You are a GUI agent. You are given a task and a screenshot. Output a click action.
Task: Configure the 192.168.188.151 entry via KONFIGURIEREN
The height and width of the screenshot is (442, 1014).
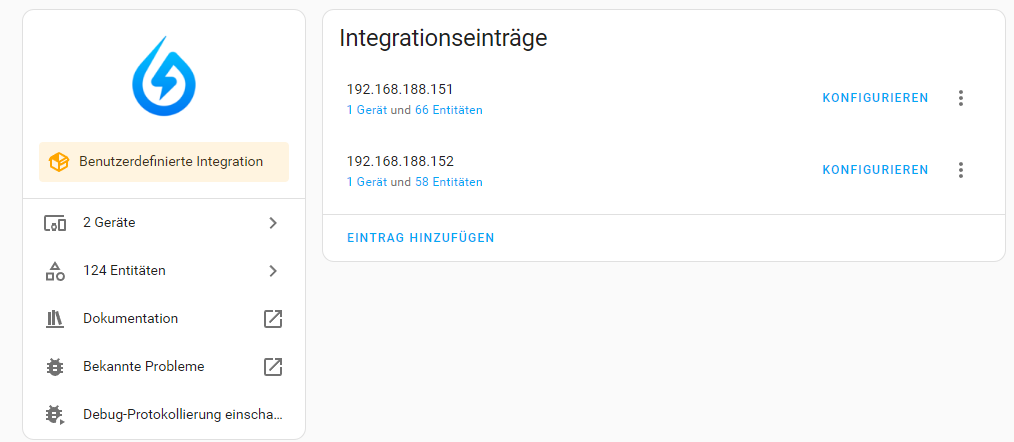(875, 98)
